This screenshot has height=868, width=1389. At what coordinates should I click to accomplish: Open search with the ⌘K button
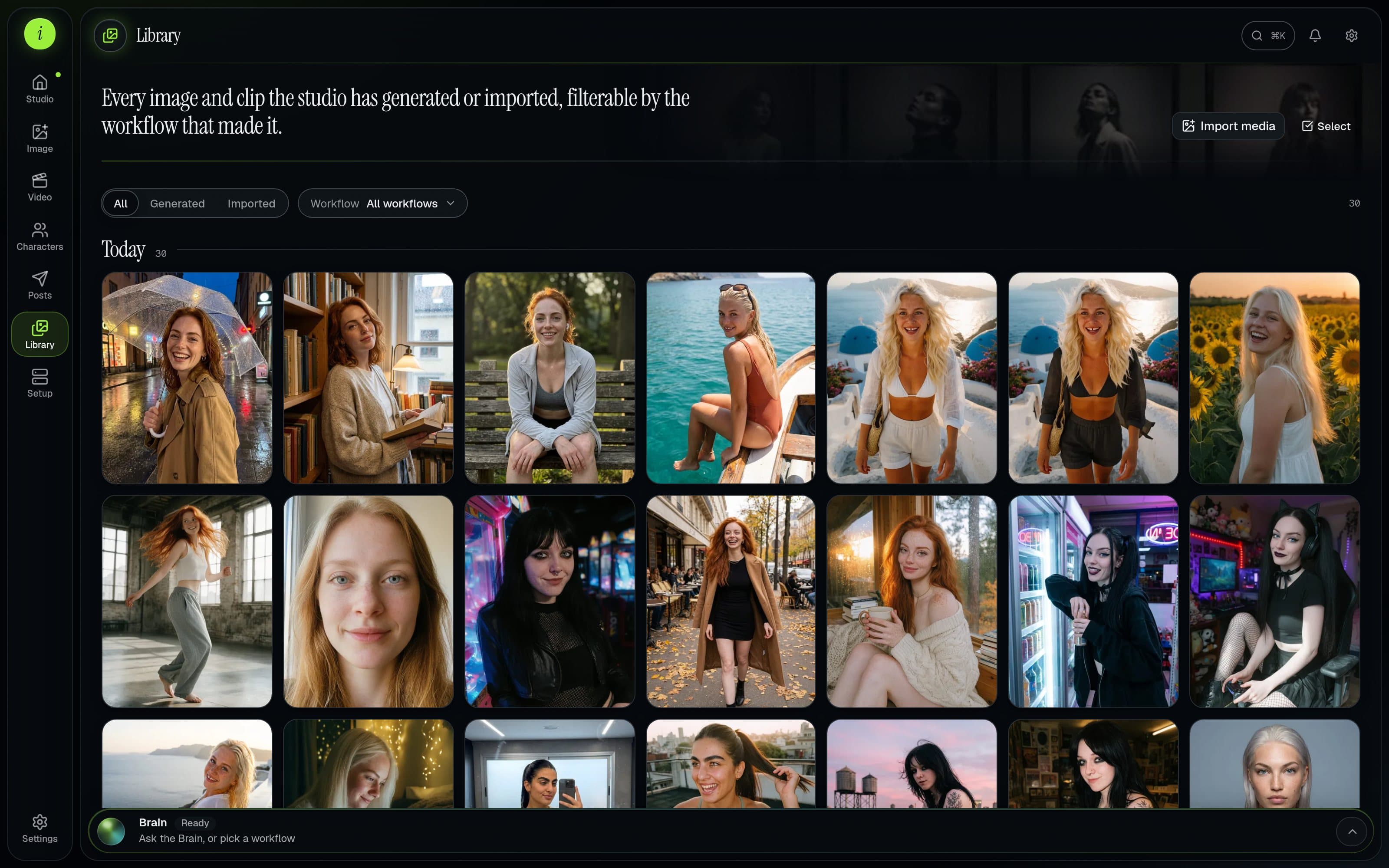pyautogui.click(x=1268, y=36)
